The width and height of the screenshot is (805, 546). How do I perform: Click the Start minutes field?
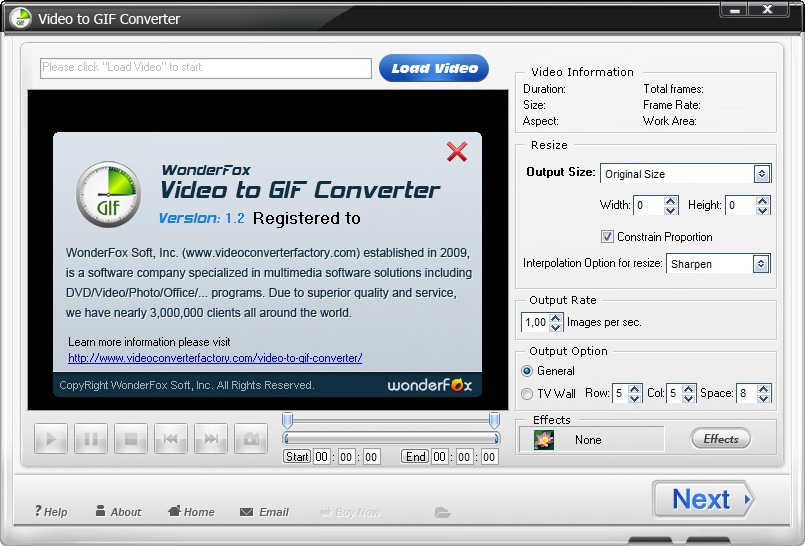tap(347, 457)
